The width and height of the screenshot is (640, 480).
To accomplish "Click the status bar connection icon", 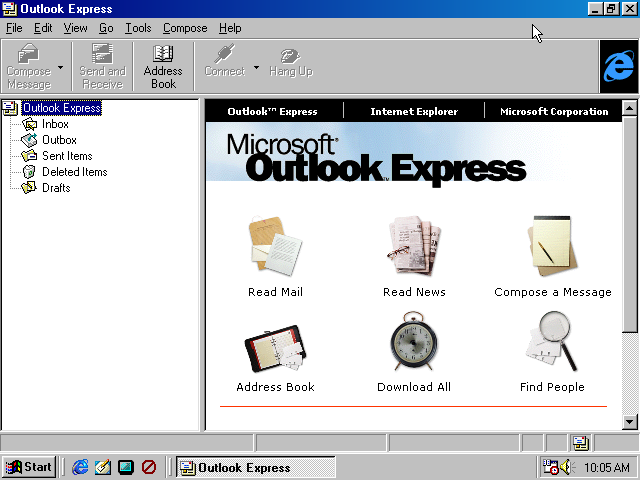I will click(580, 442).
